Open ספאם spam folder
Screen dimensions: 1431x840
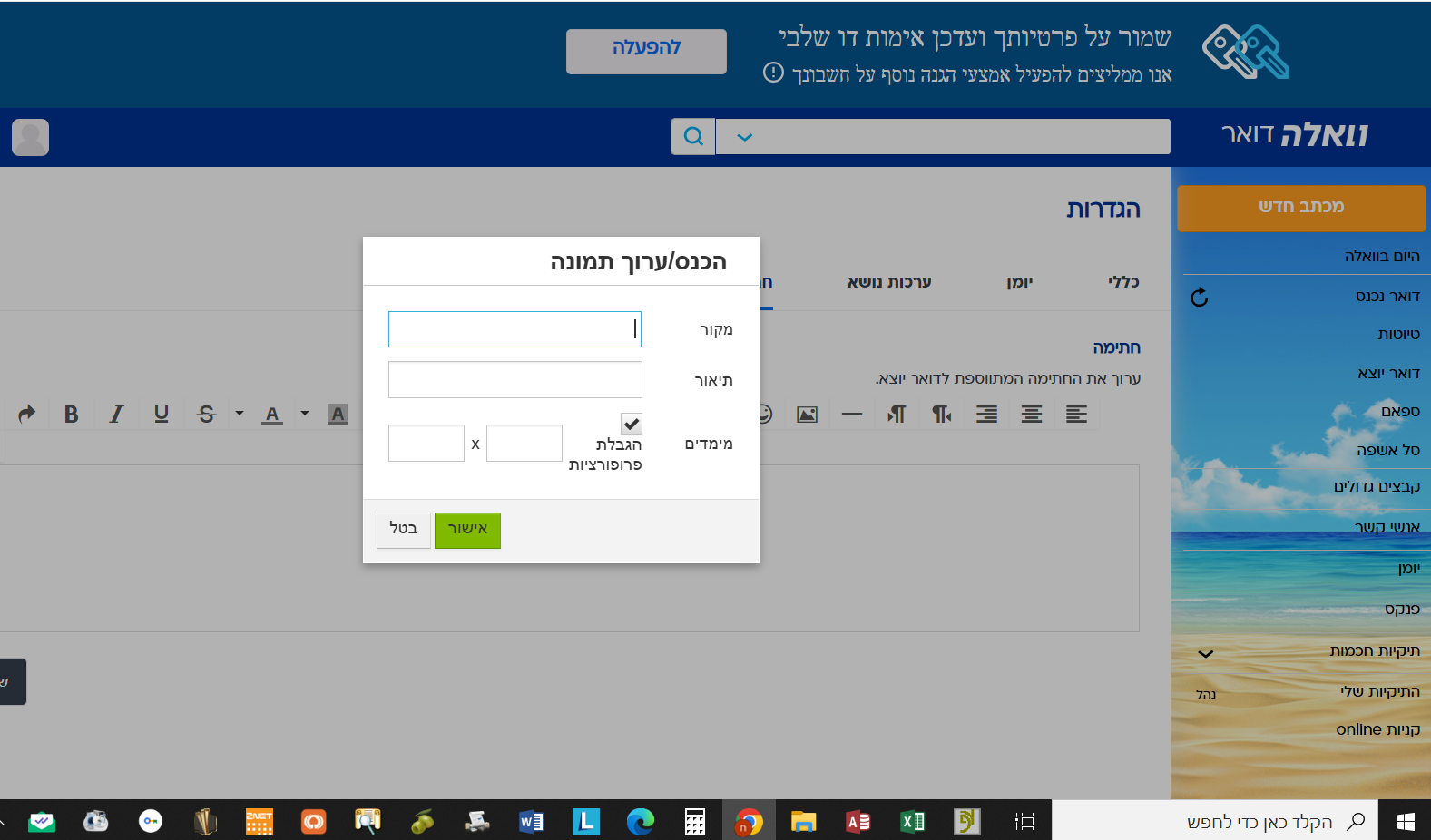click(1400, 411)
